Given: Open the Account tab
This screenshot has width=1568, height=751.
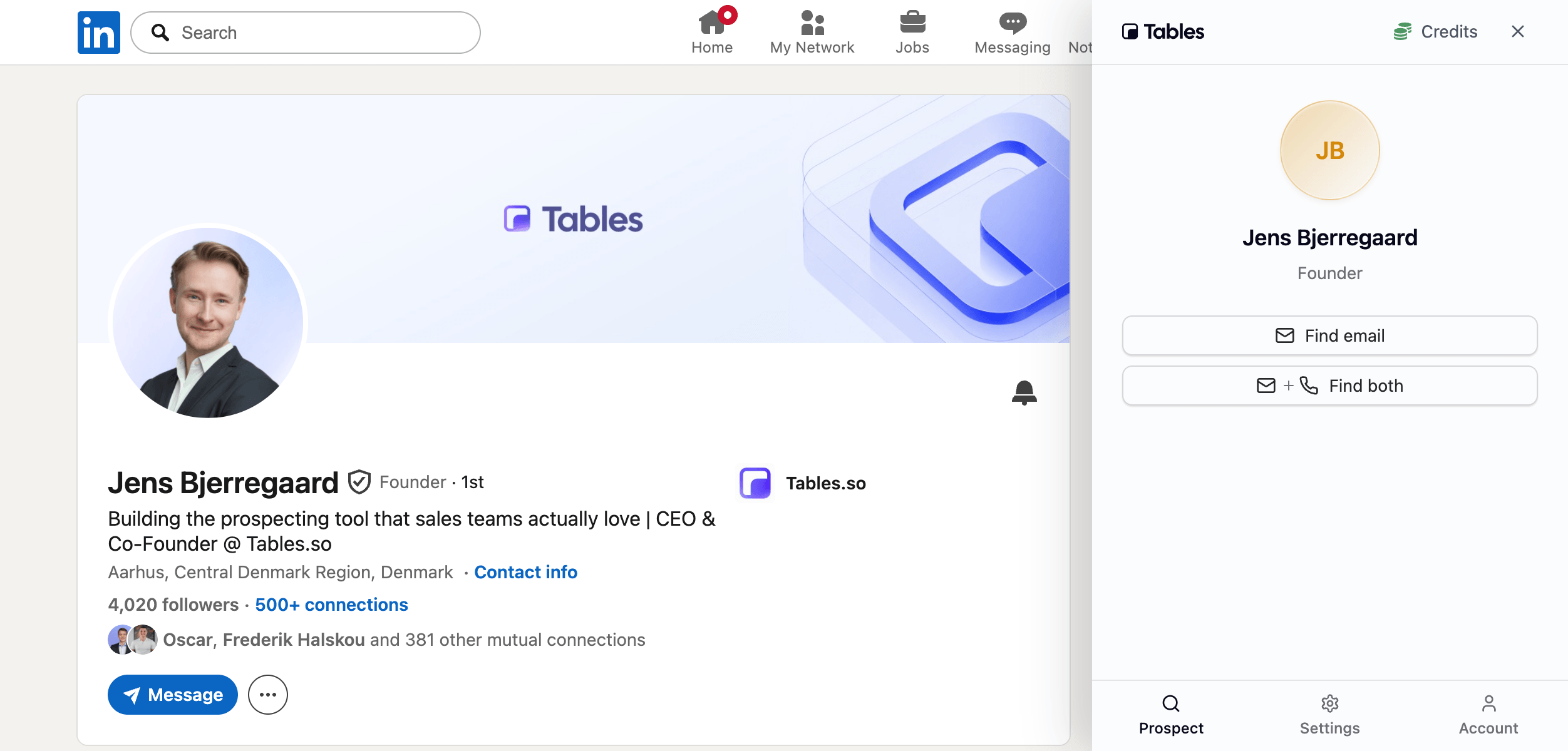Looking at the screenshot, I should tap(1488, 715).
